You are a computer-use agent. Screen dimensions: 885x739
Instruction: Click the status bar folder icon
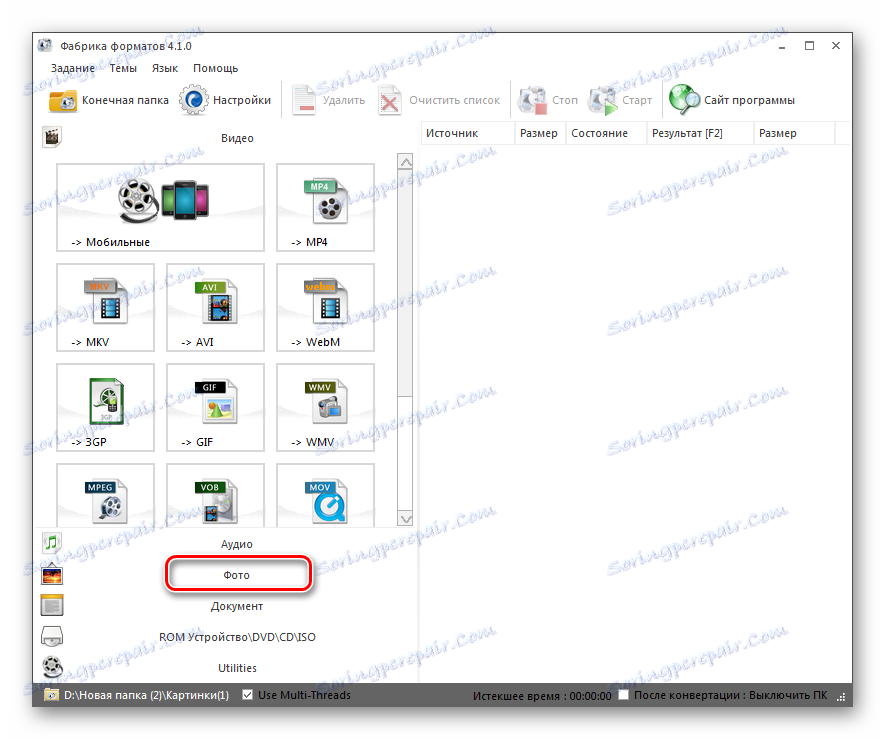point(51,695)
